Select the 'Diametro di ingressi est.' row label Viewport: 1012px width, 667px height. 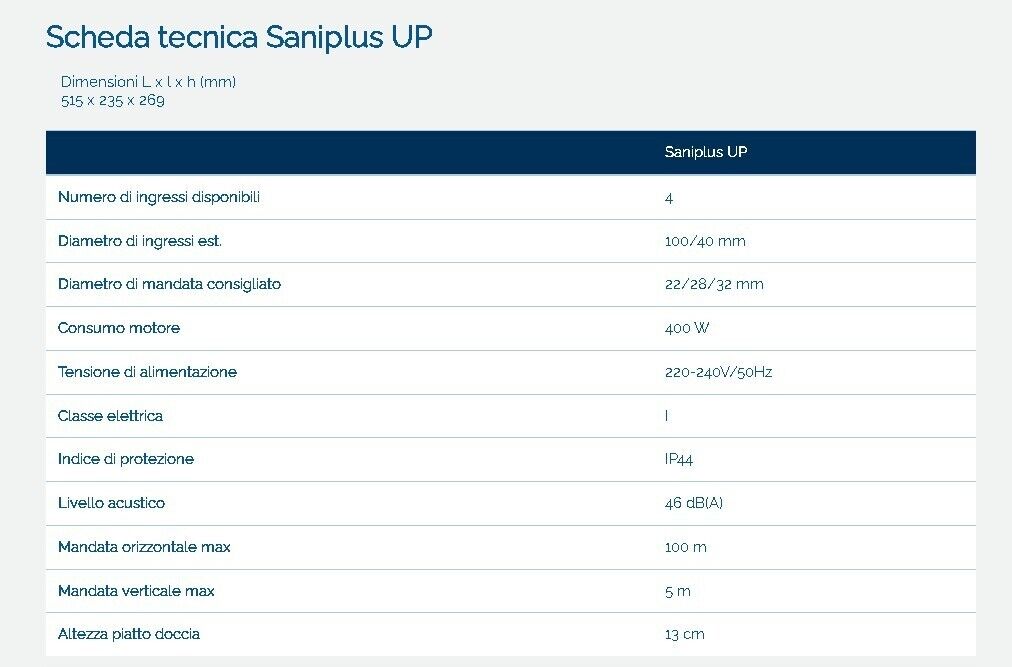[x=139, y=241]
